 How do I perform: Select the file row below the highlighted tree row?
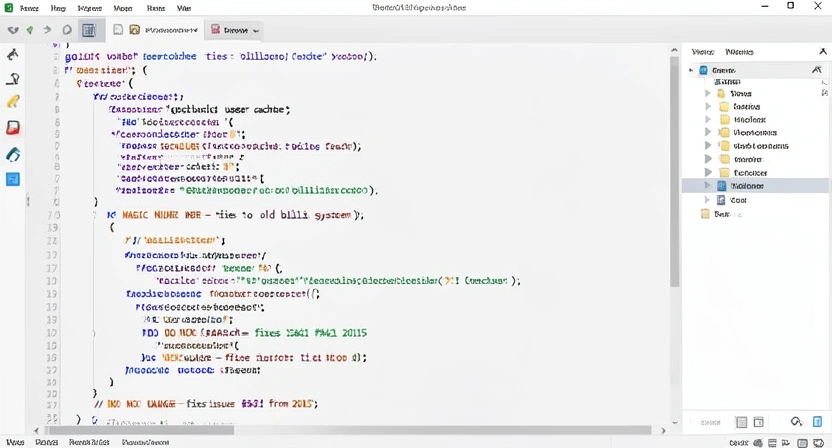pos(756,200)
